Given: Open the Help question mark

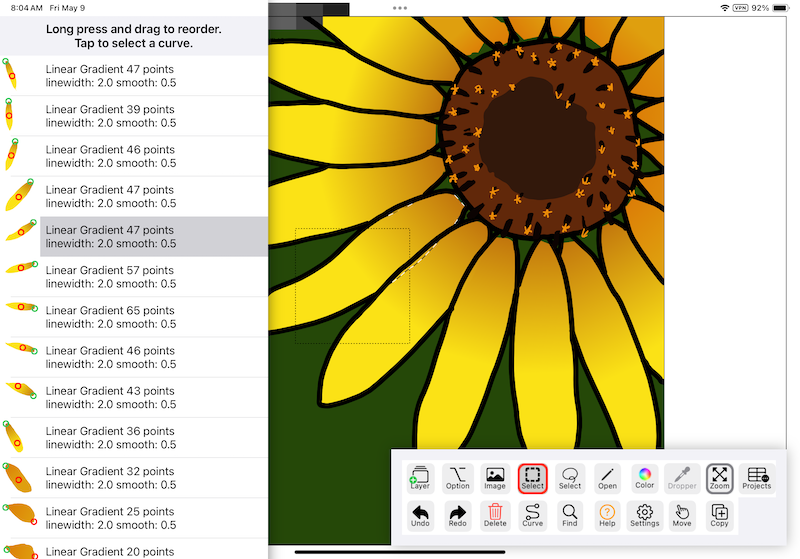Looking at the screenshot, I should click(x=607, y=516).
